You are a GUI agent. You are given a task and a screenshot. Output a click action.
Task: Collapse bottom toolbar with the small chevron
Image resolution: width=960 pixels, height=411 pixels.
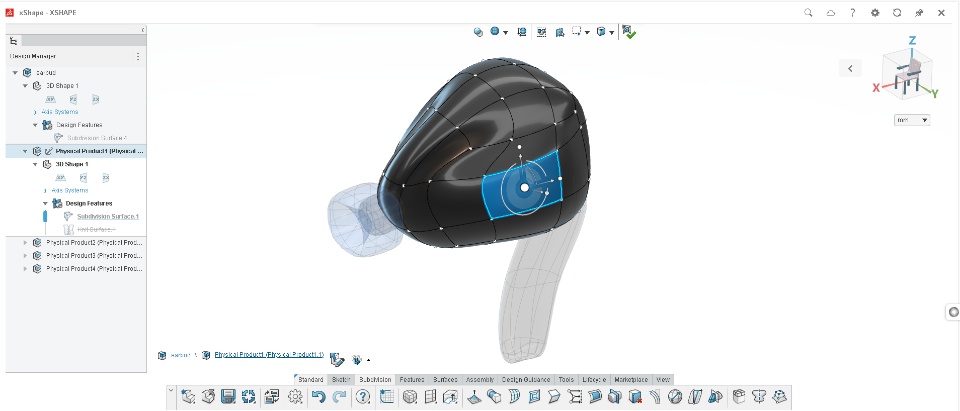[x=171, y=390]
